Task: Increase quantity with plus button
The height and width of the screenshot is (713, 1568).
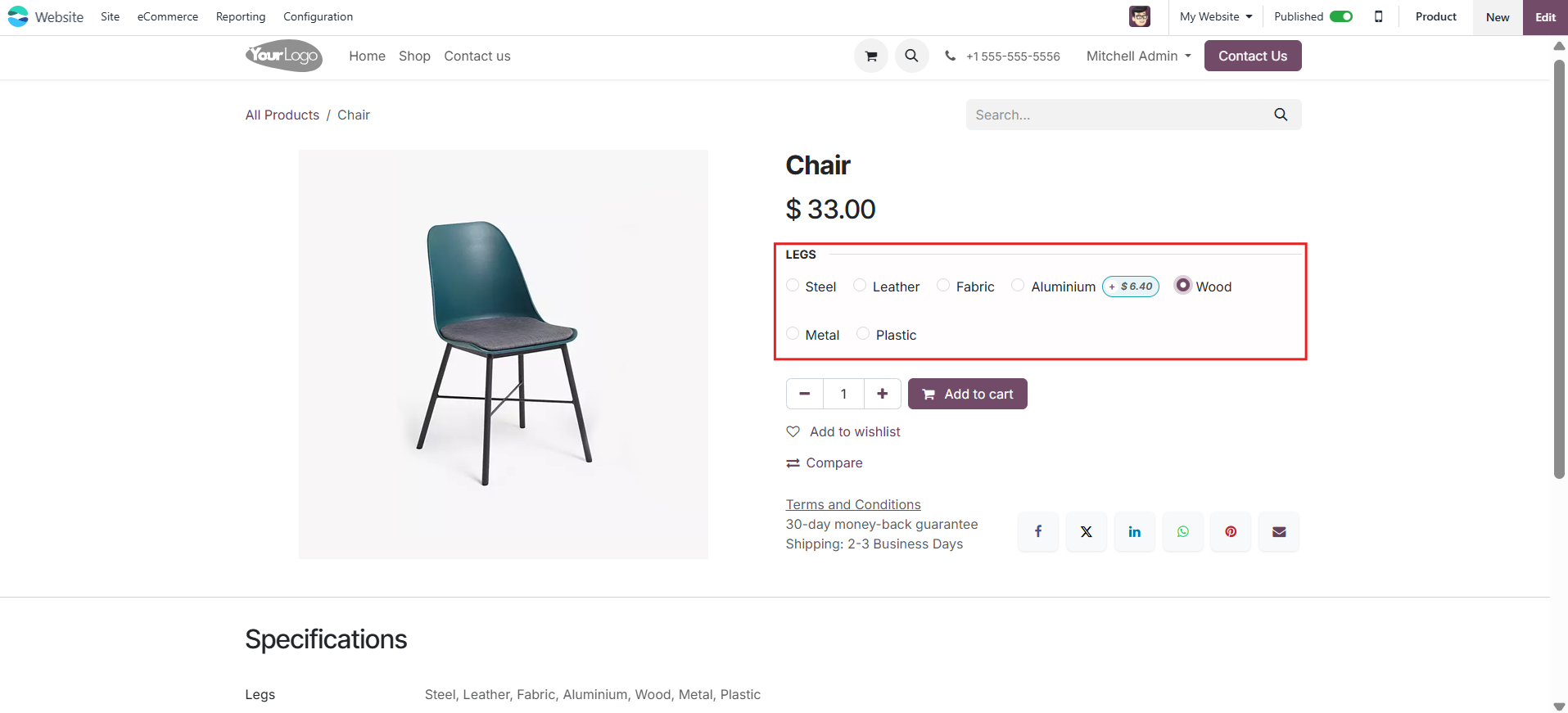Action: click(x=883, y=394)
